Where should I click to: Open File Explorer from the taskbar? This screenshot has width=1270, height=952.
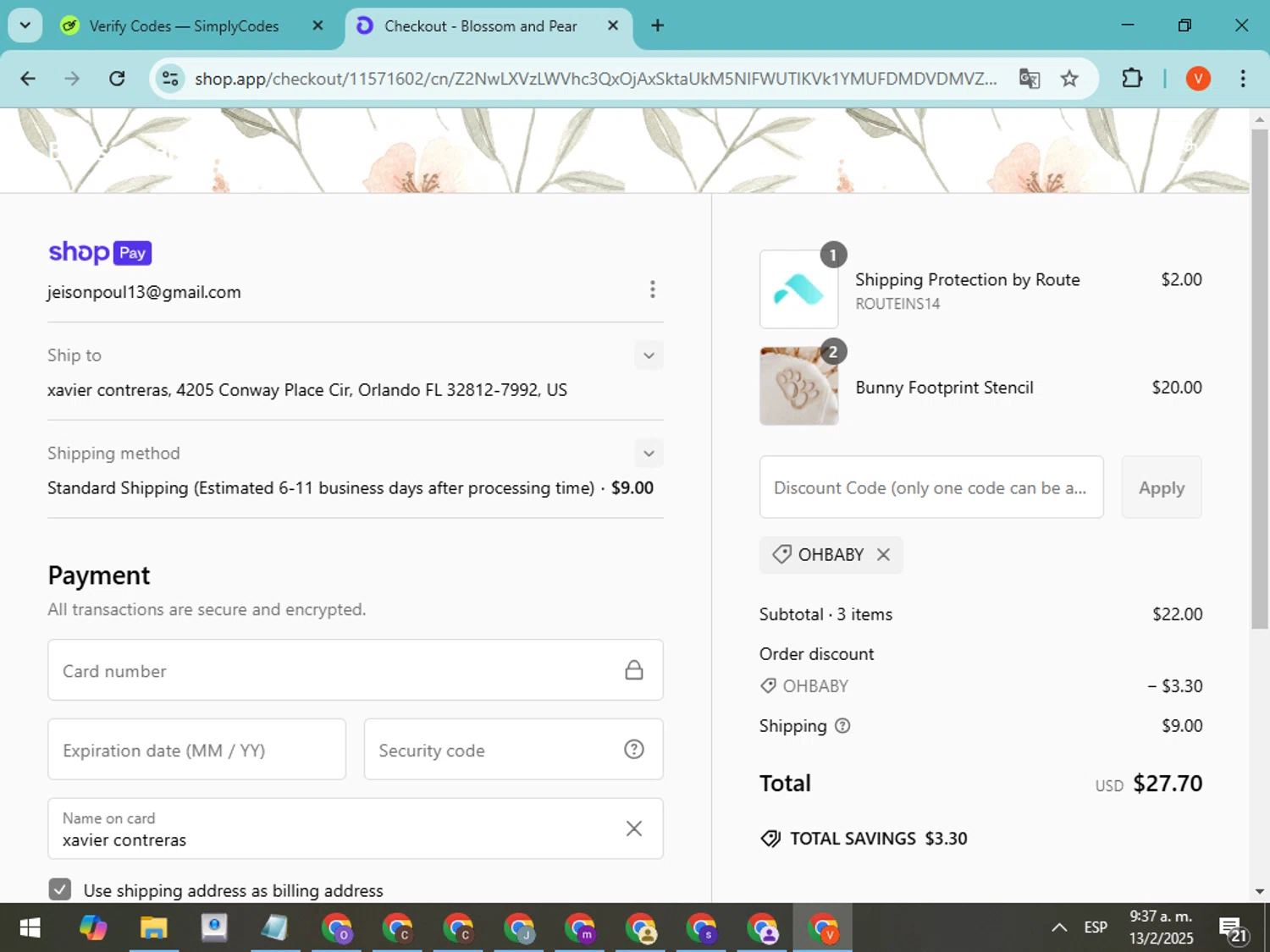click(153, 928)
